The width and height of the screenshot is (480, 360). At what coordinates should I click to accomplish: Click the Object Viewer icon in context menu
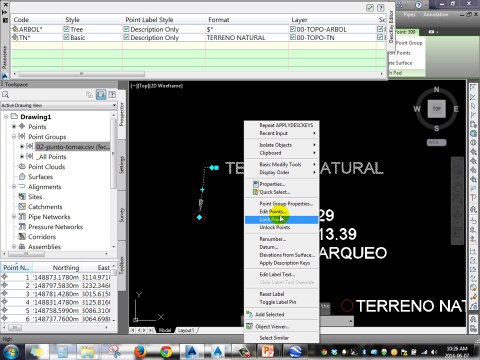249,326
